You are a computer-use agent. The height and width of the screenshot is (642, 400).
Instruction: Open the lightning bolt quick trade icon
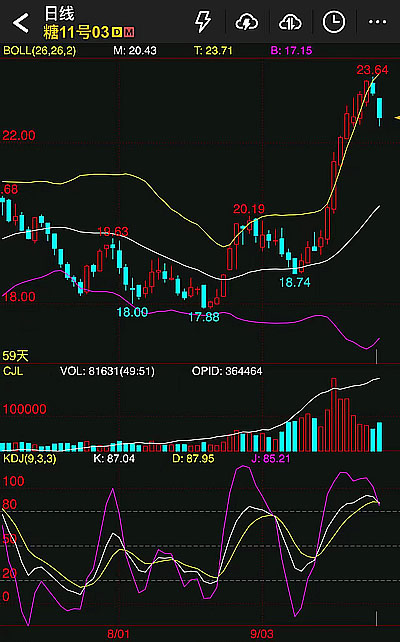(x=203, y=21)
